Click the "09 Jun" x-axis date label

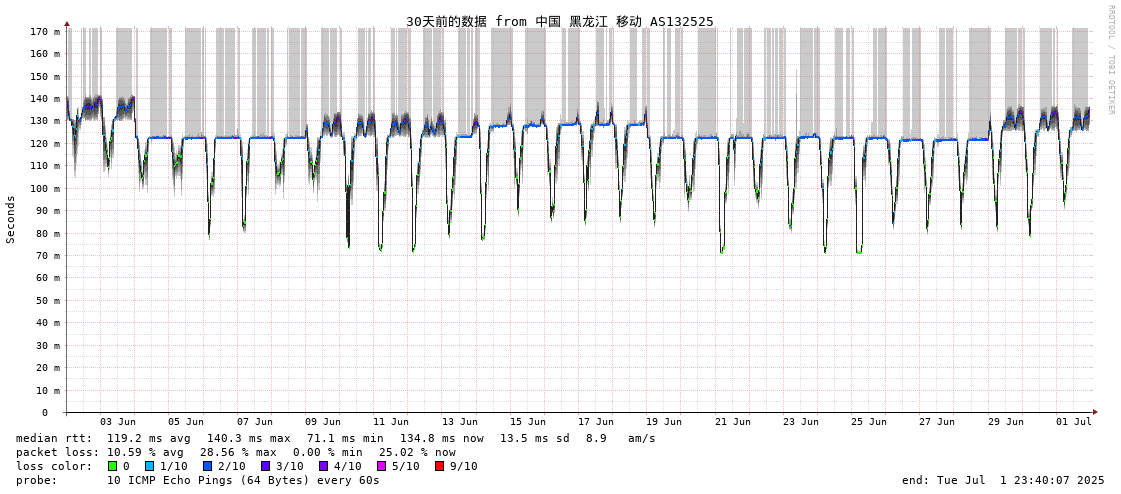pyautogui.click(x=322, y=422)
